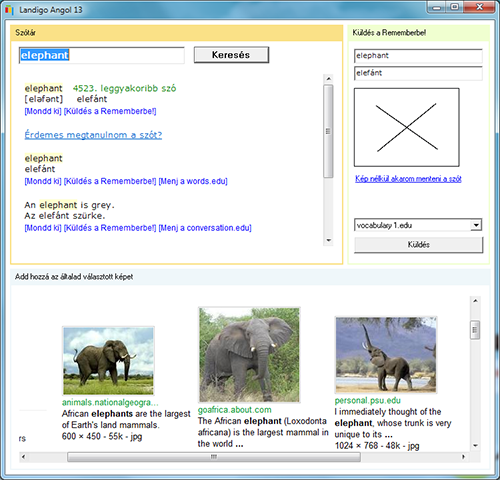
Task: Open the vocabulary 1.edu dropdown
Action: pos(476,225)
